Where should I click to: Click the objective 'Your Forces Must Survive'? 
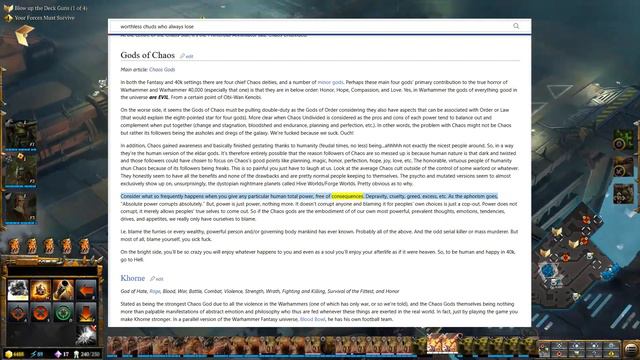pyautogui.click(x=40, y=18)
